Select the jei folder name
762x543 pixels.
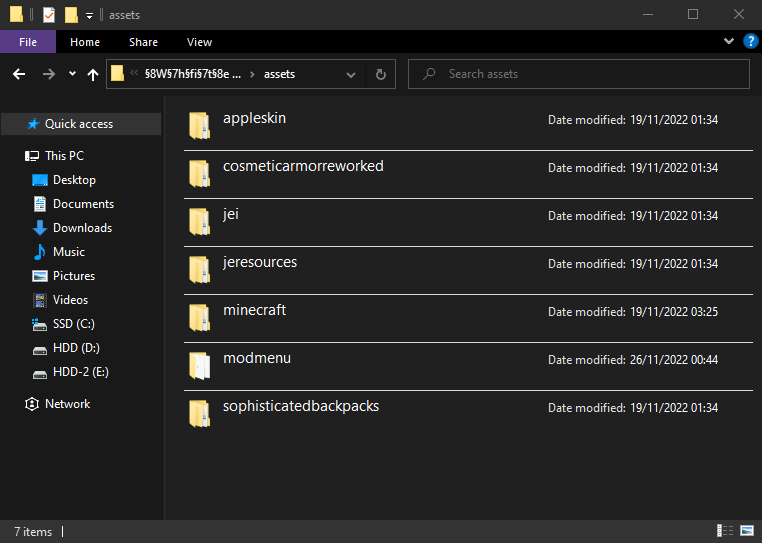[x=231, y=214]
